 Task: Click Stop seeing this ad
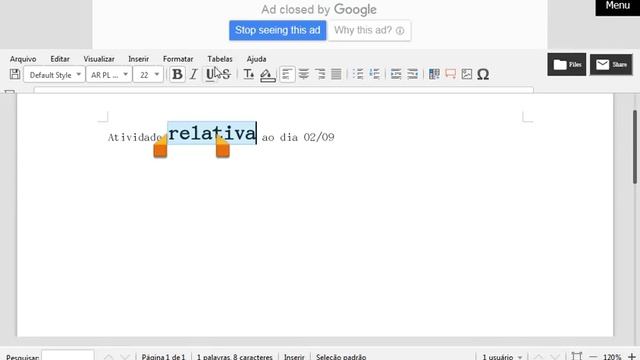[x=278, y=30]
